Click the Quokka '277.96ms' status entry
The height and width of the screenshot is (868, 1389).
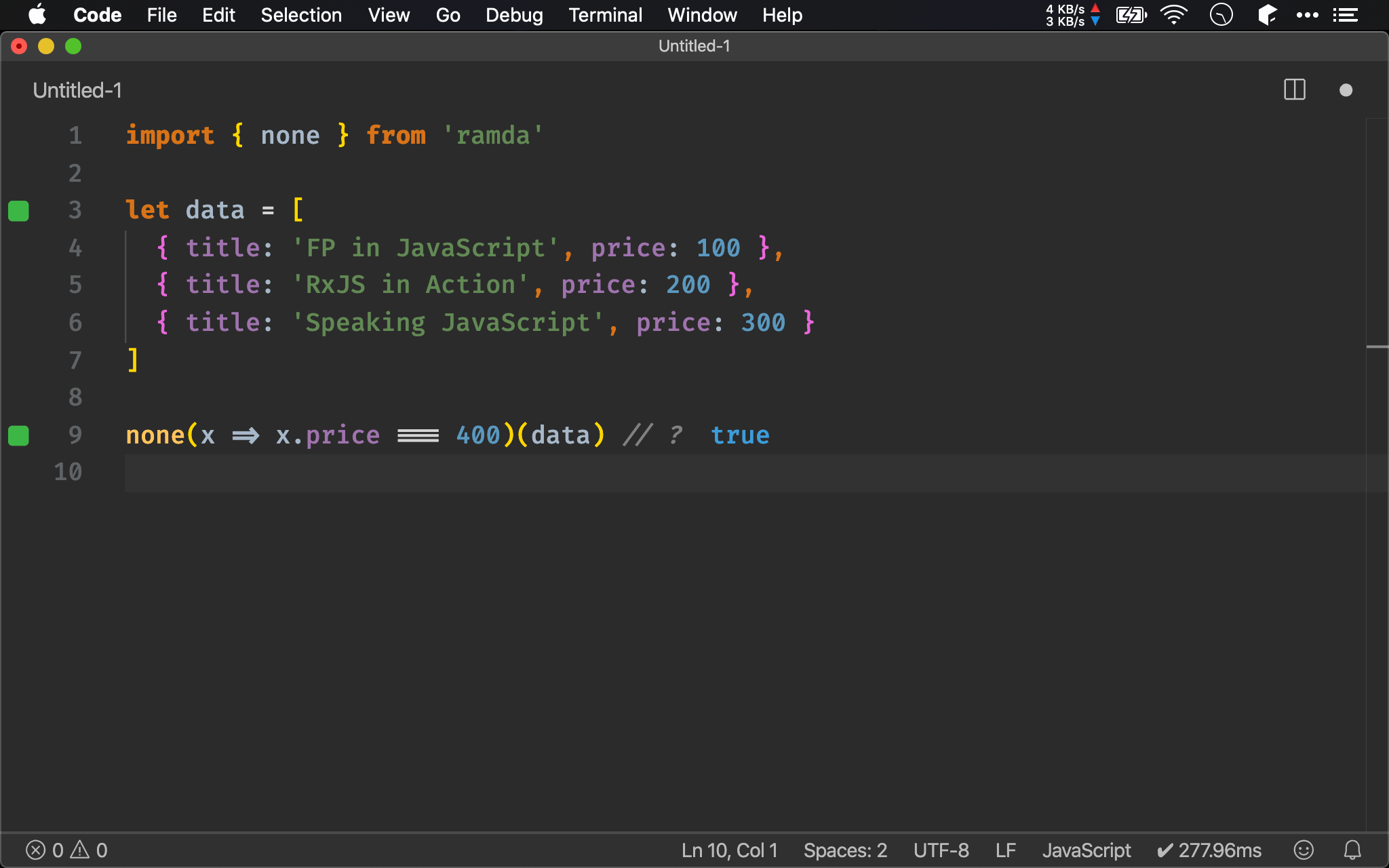[x=1209, y=850]
